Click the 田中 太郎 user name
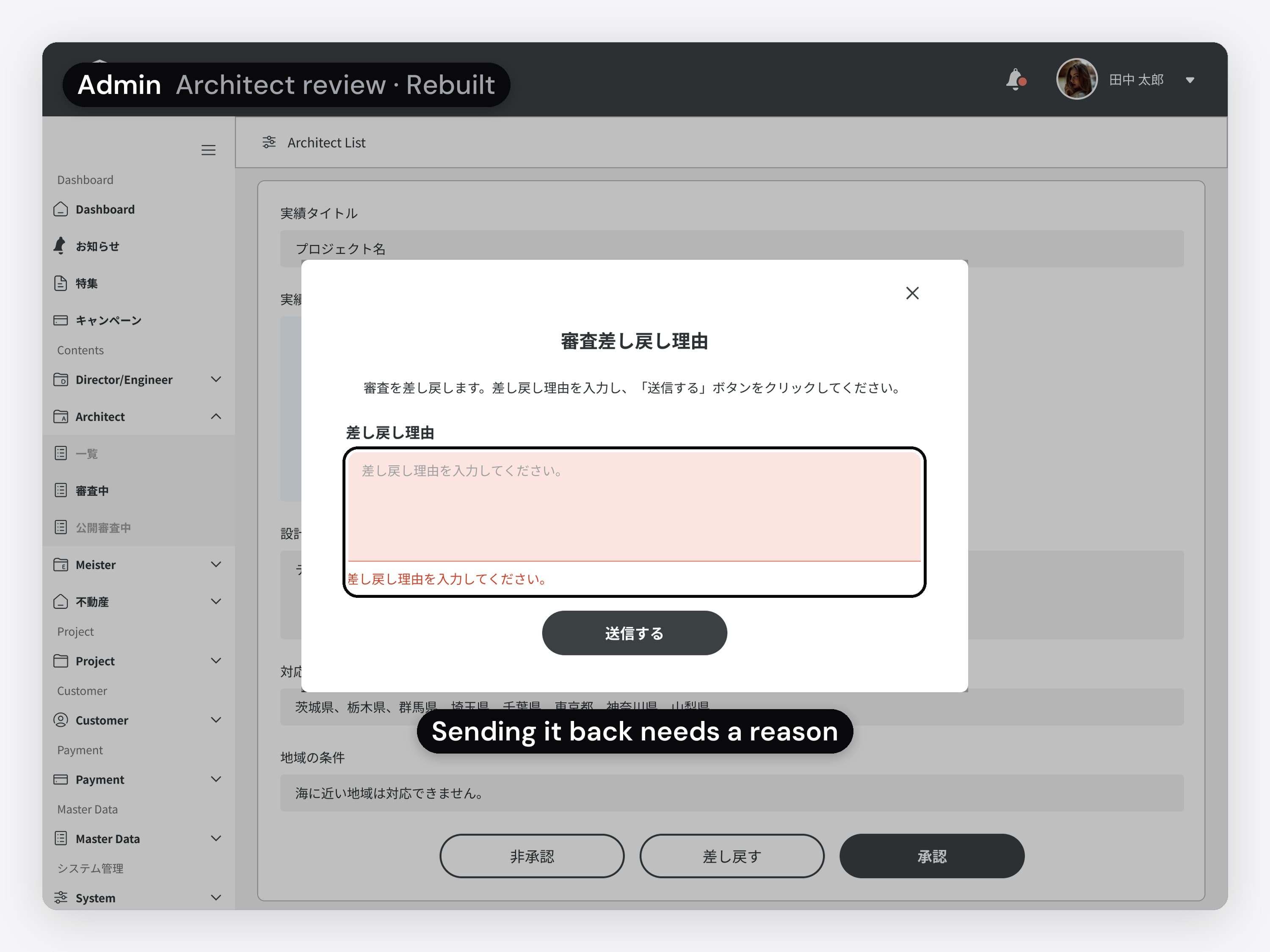The image size is (1270, 952). point(1136,80)
